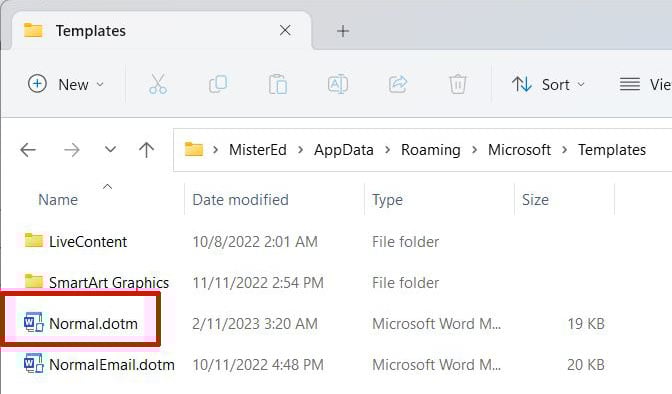Open the New item menu
The width and height of the screenshot is (672, 394).
(x=66, y=84)
